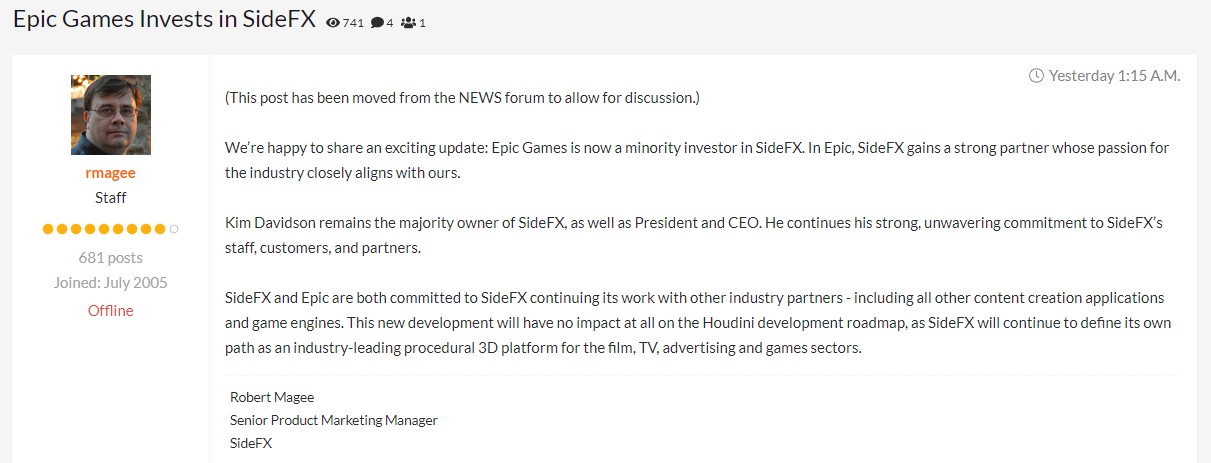The width and height of the screenshot is (1211, 463).
Task: Click the Senior Product Marketing Manager text
Action: (334, 420)
